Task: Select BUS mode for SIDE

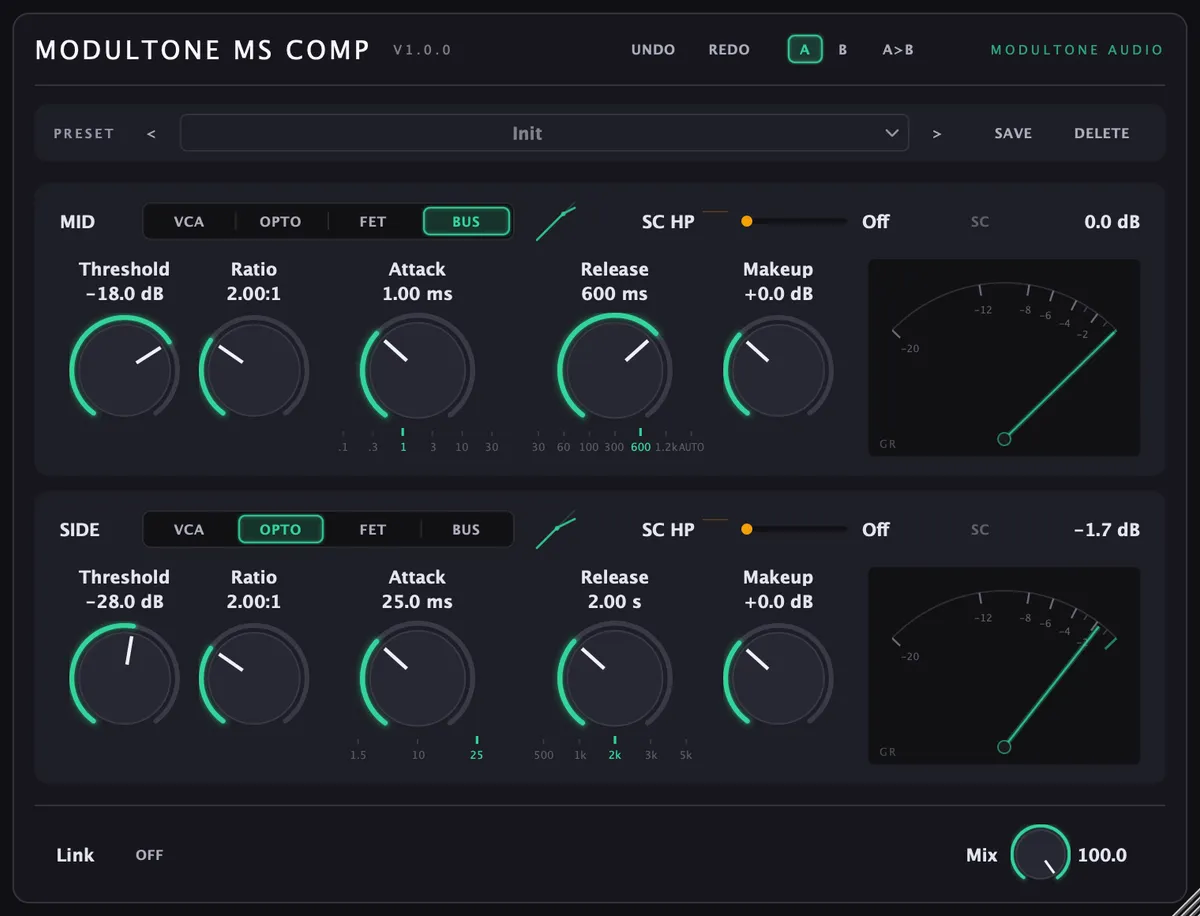Action: coord(466,530)
